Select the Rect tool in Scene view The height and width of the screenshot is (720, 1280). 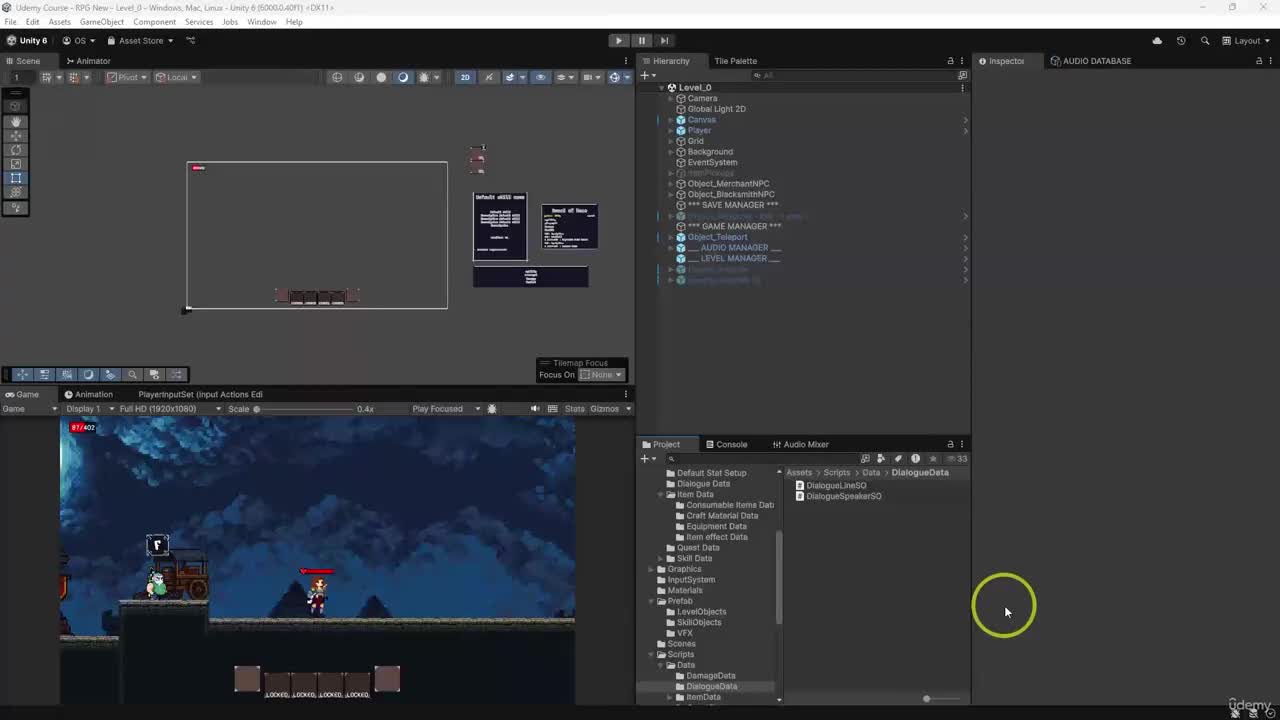click(x=16, y=178)
